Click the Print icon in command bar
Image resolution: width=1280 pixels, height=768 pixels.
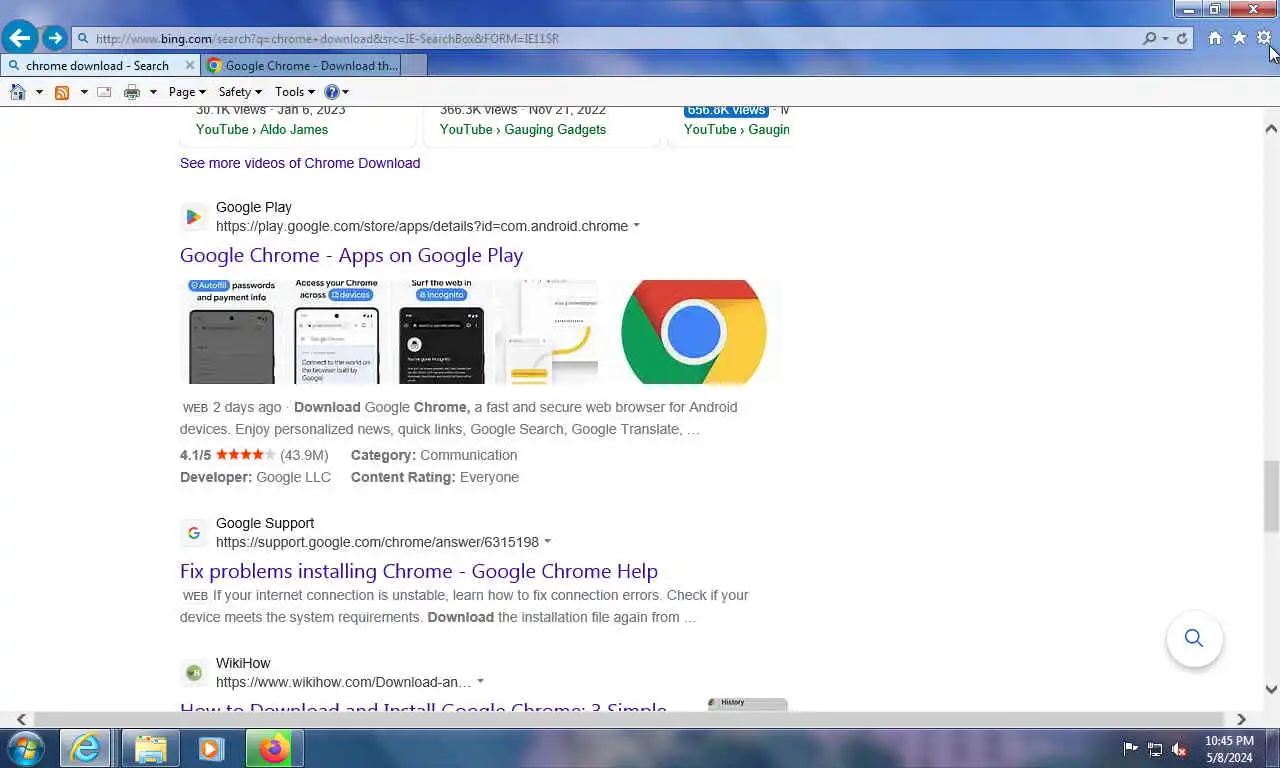(x=131, y=92)
